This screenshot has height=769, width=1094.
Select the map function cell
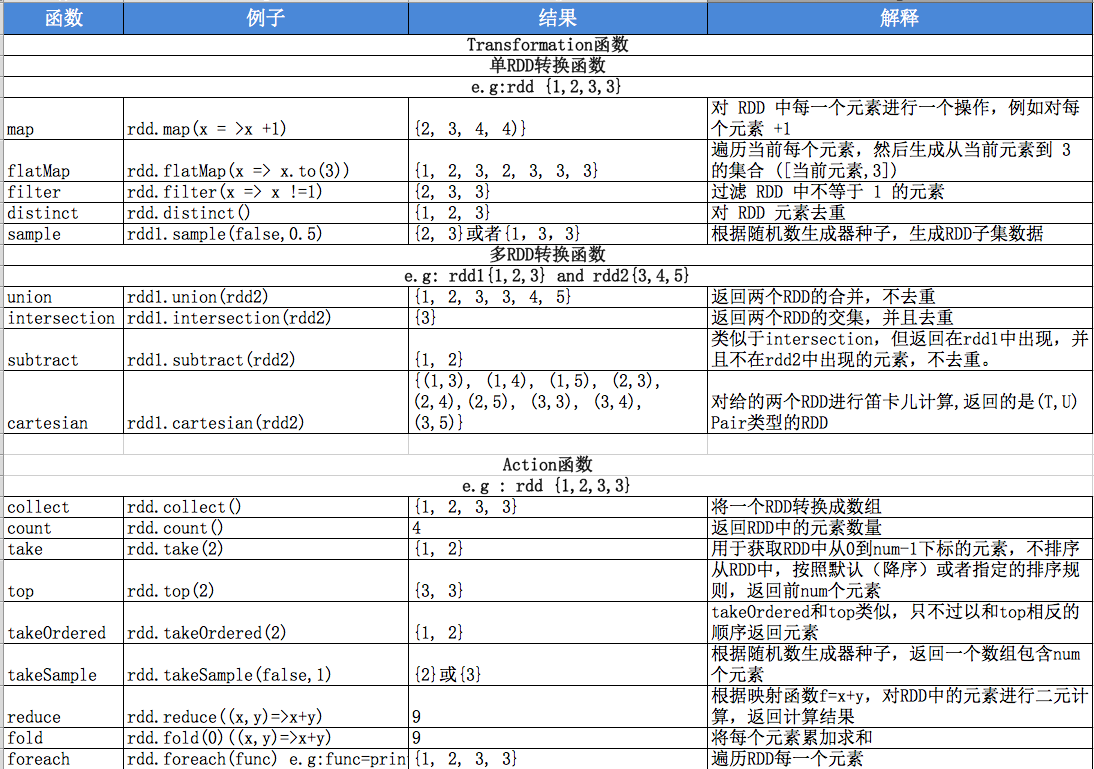click(60, 129)
